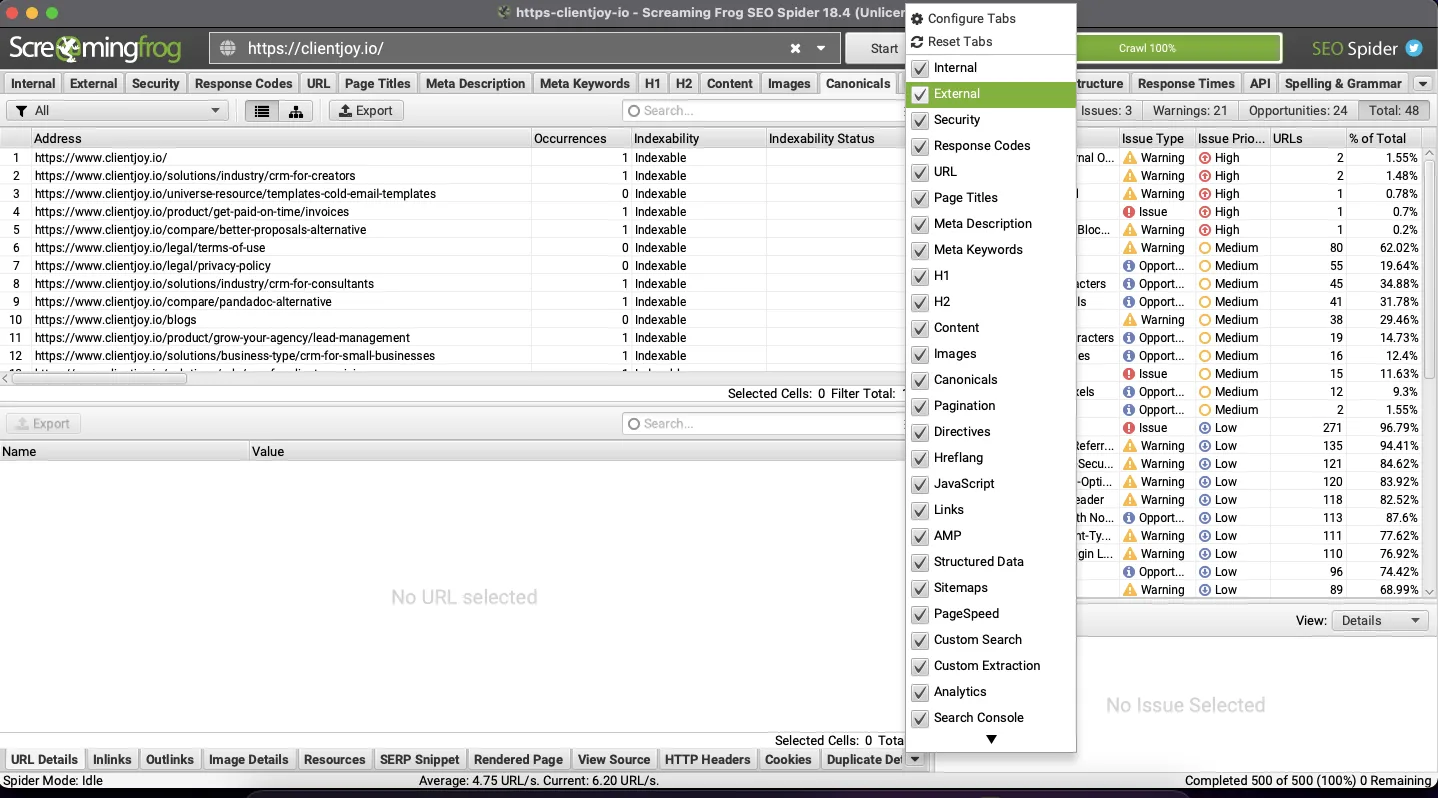Toggle Response Codes checkbox in menu
This screenshot has width=1438, height=798.
click(920, 146)
